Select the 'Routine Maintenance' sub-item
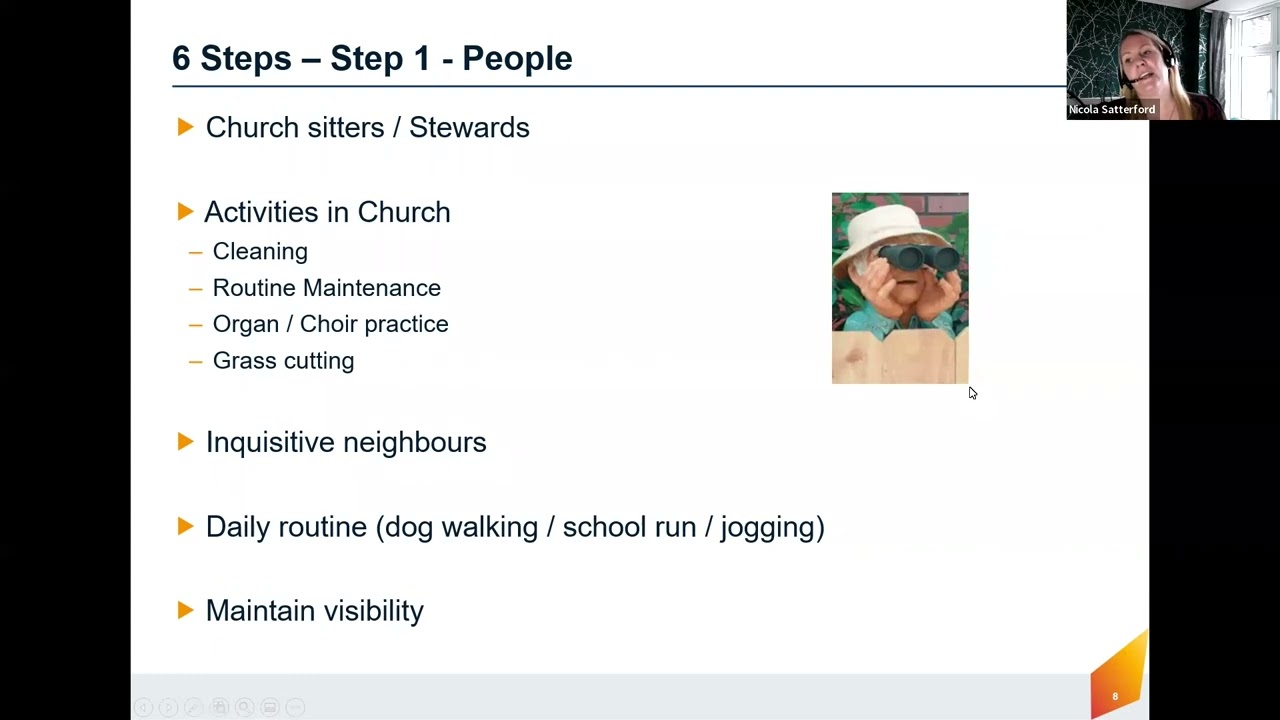Viewport: 1280px width, 720px height. tap(326, 288)
